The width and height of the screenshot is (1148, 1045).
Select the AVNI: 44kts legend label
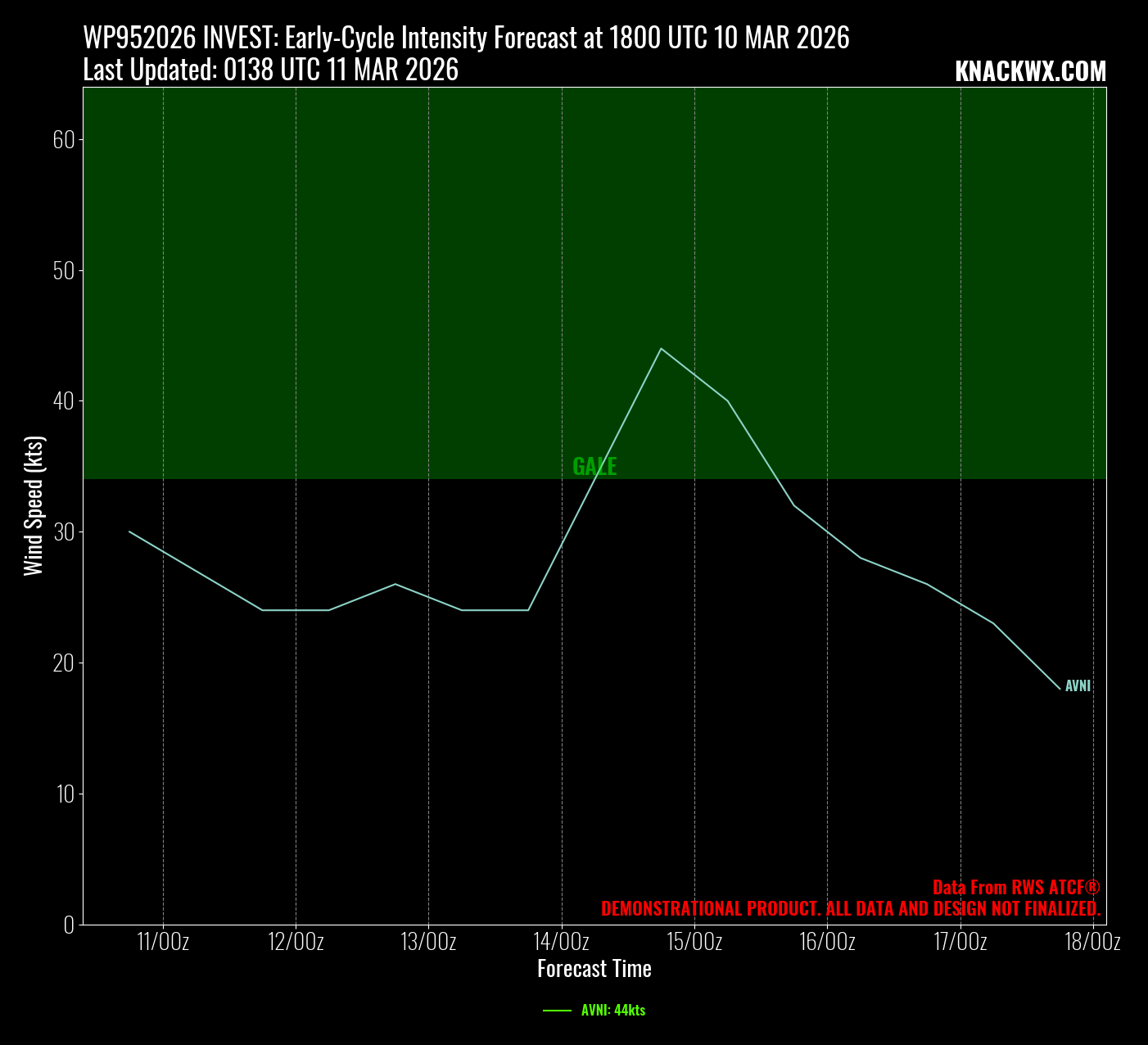point(612,1011)
